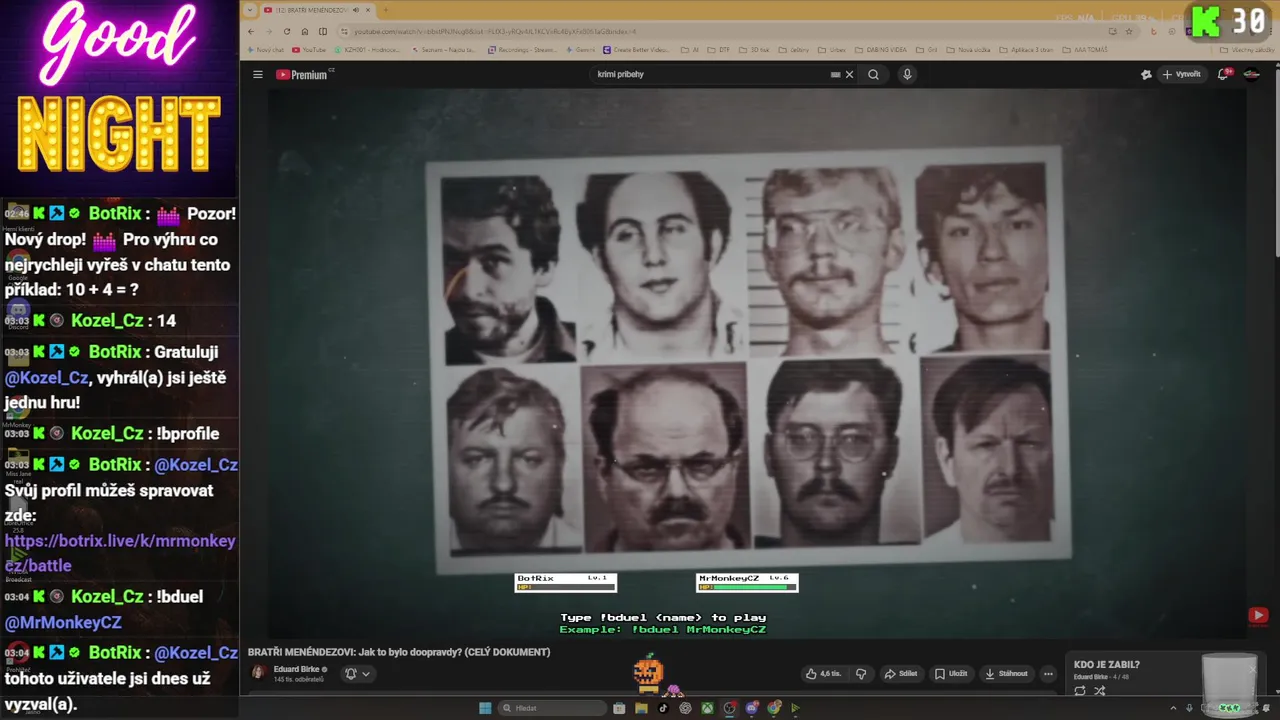Open the red Chrome taskbar icon right of Xbox
Screen dimensions: 1280x720
[729, 708]
